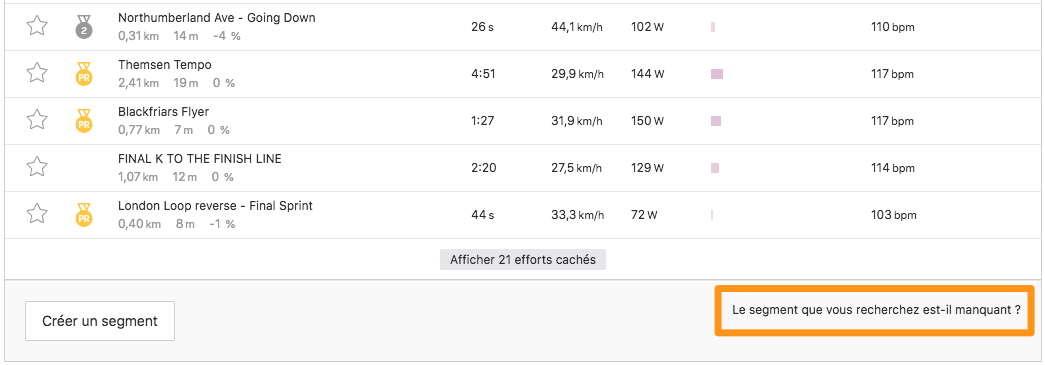Viewport: 1045px width, 365px height.
Task: Click the silver second-place medal icon
Action: (x=84, y=27)
